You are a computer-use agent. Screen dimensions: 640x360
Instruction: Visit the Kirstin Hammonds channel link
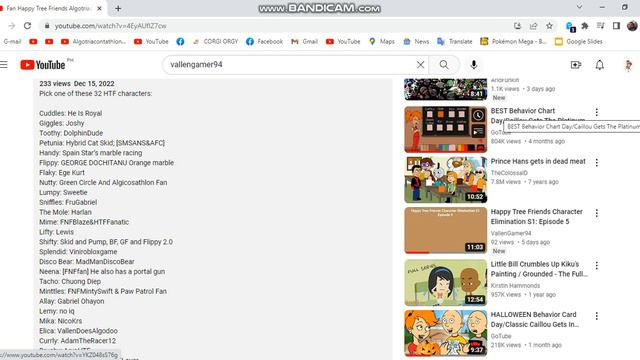515,286
